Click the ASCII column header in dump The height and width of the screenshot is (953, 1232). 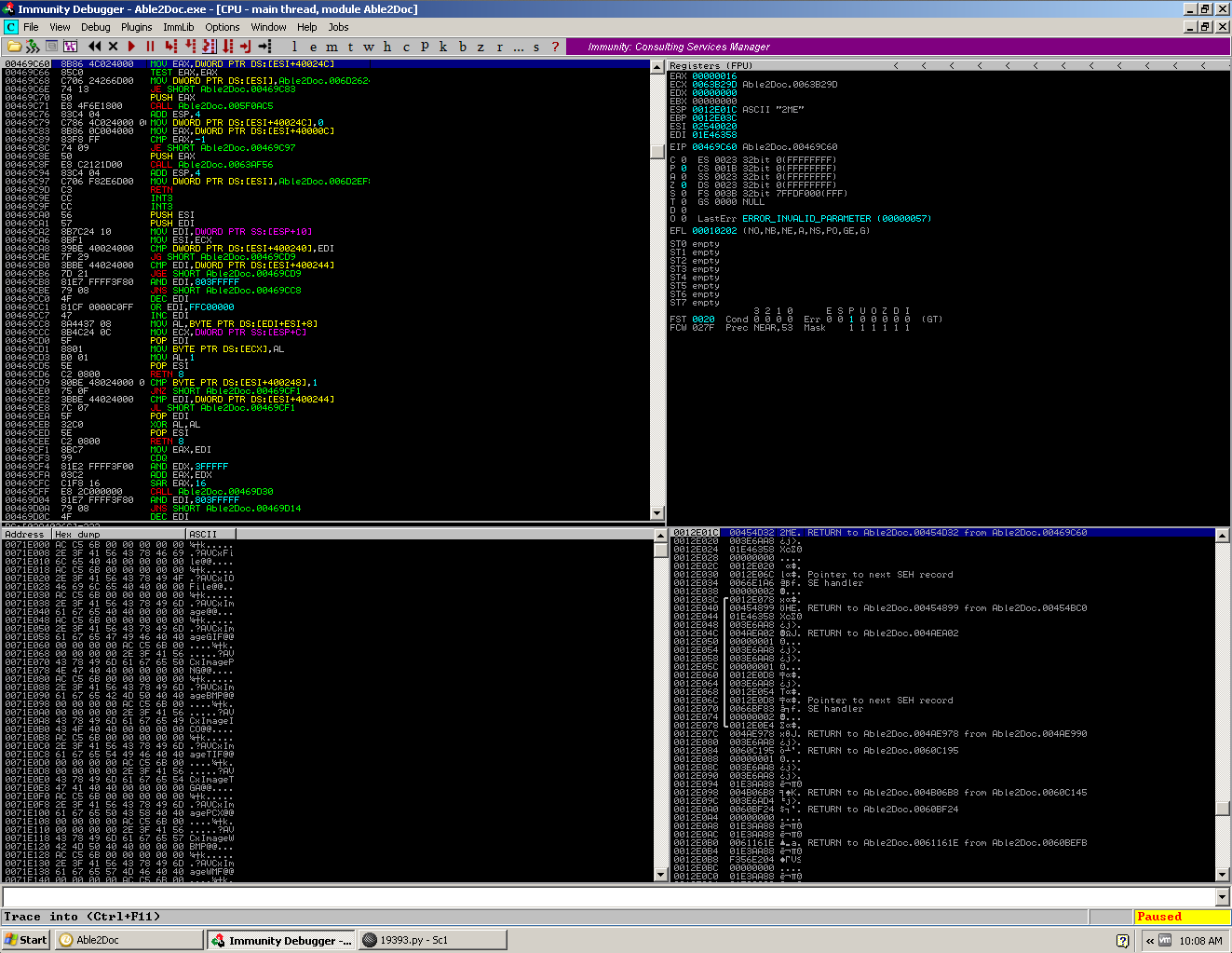click(210, 534)
